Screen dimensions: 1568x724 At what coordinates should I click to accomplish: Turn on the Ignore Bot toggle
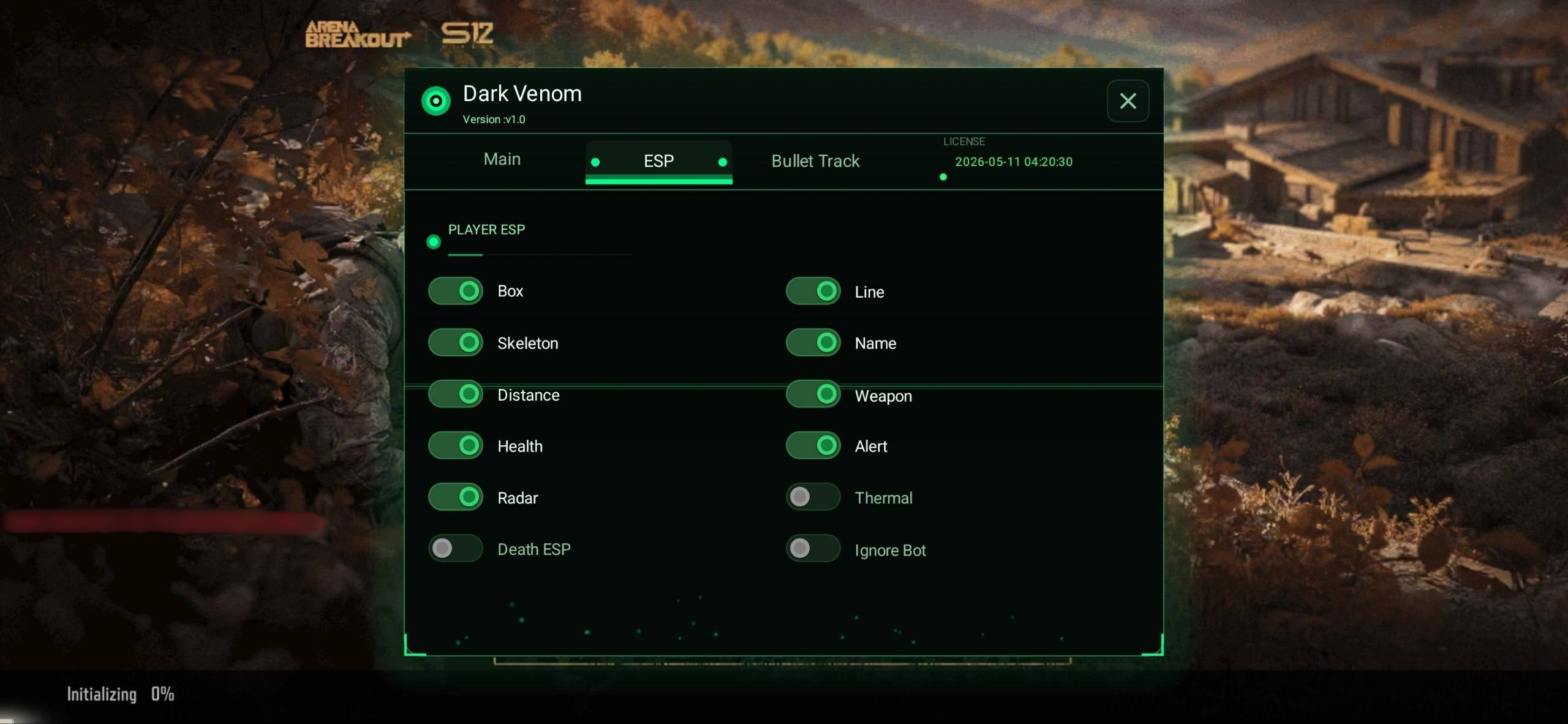pos(813,548)
